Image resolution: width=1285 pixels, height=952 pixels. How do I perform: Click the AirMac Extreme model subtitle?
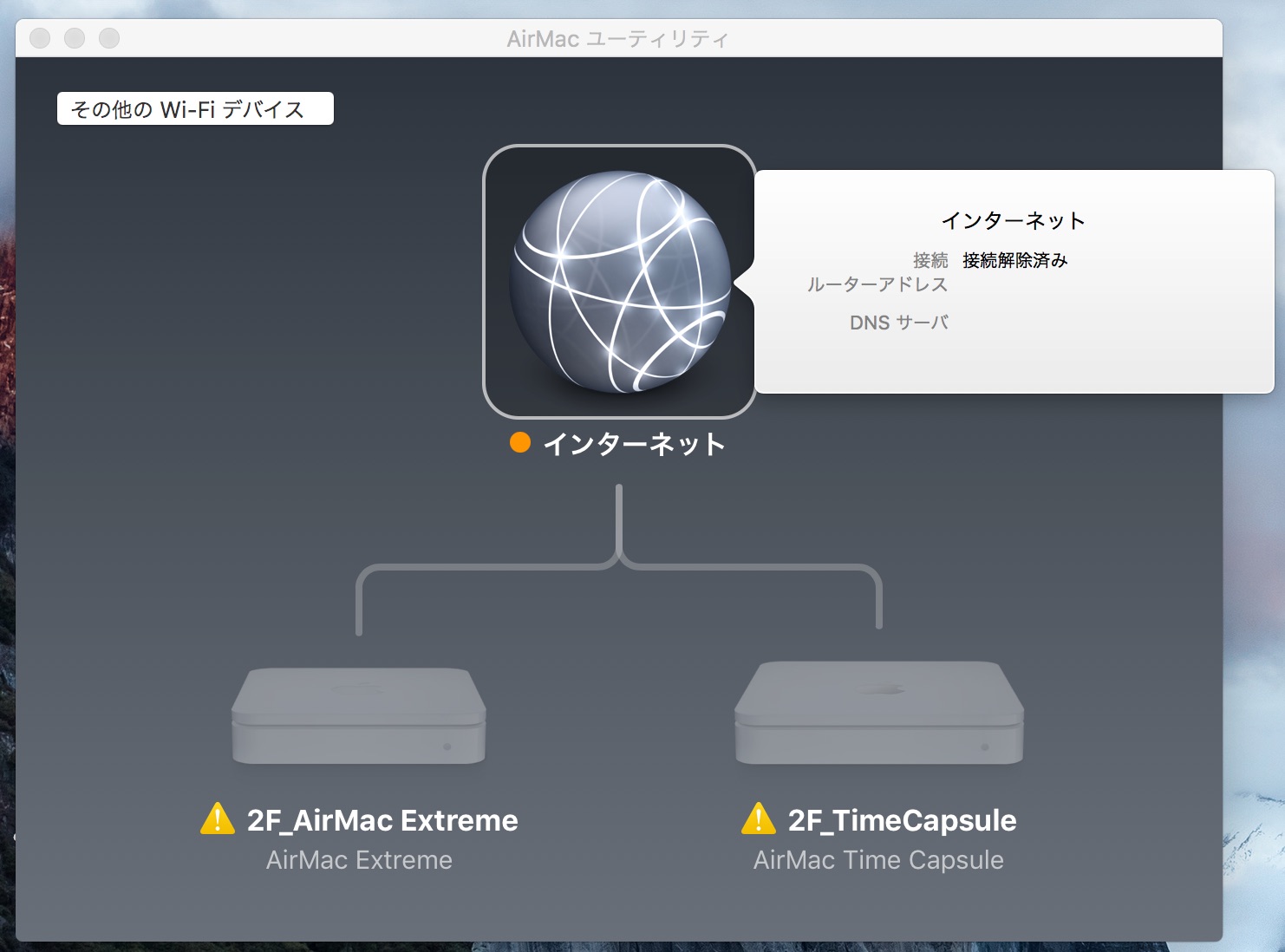coord(359,860)
